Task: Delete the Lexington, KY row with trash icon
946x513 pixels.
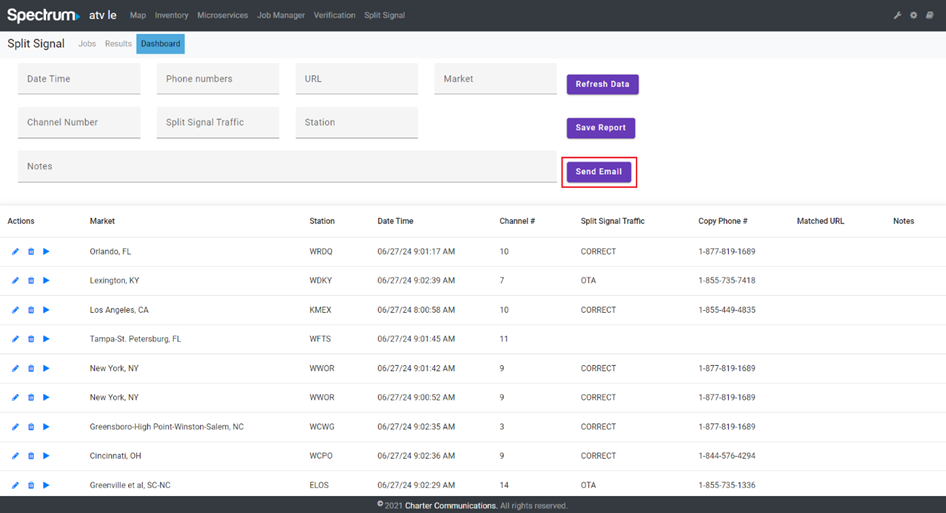Action: tap(31, 281)
